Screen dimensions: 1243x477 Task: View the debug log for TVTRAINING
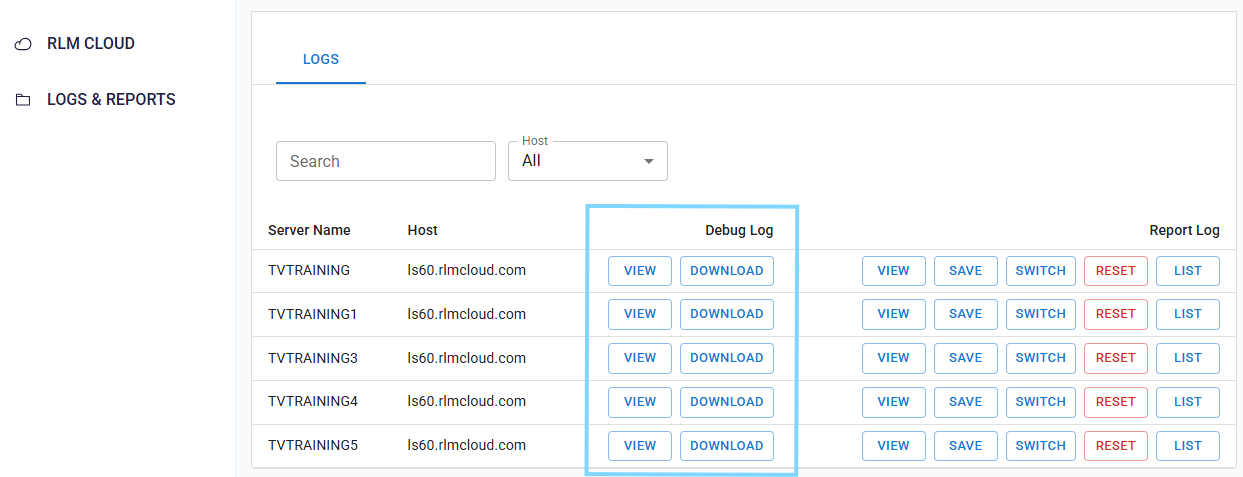640,271
